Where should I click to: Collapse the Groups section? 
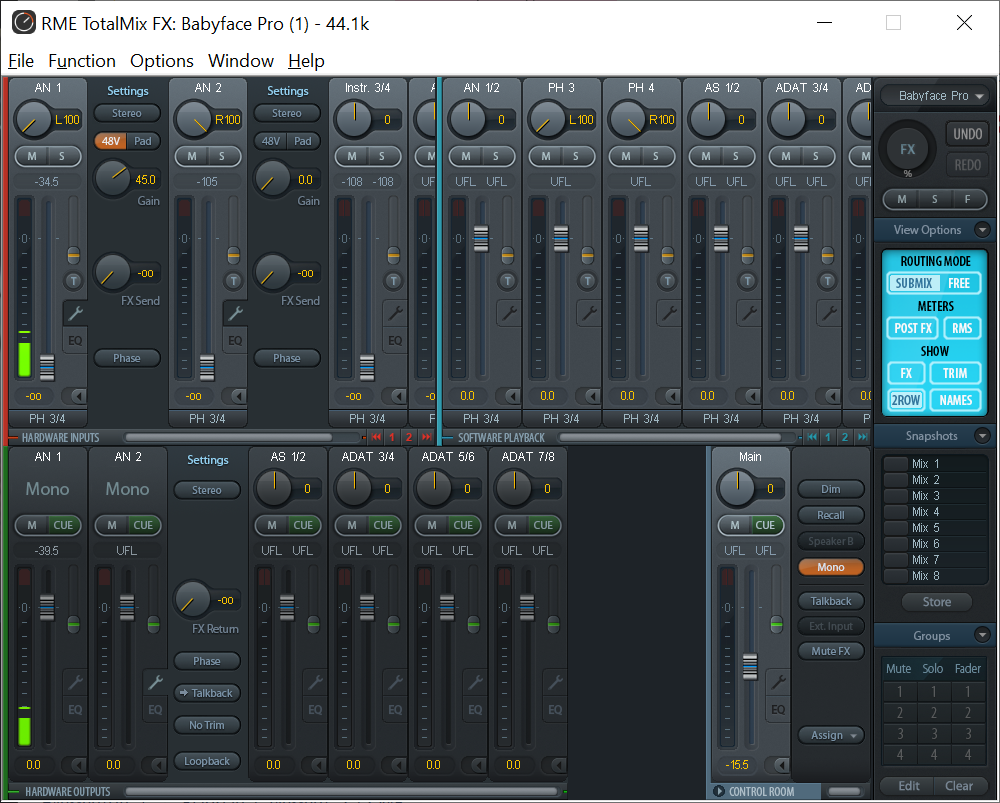982,635
